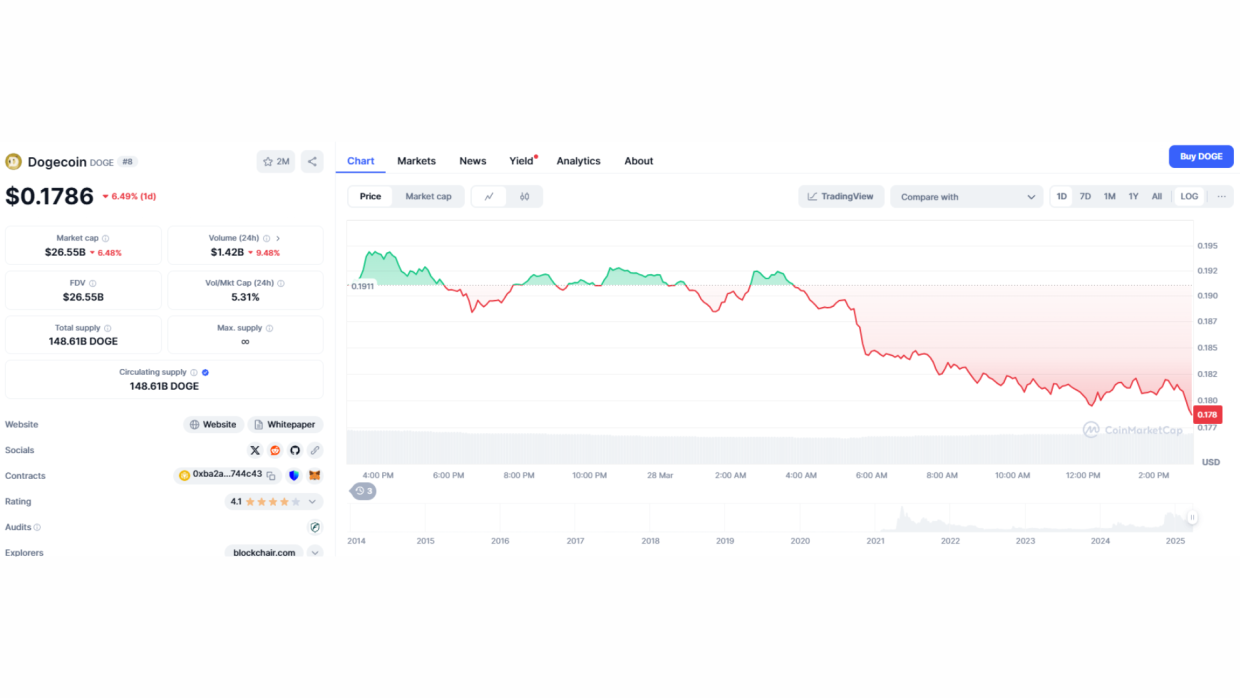Toggle LOG scale on chart
1240x698 pixels.
1189,197
